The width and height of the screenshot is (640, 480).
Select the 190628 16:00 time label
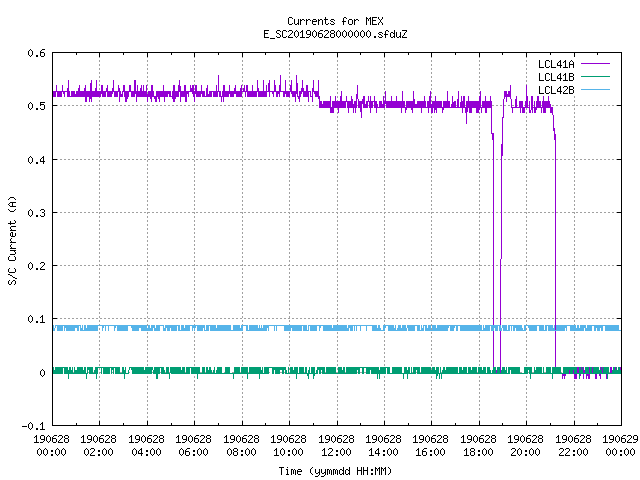tap(430, 446)
